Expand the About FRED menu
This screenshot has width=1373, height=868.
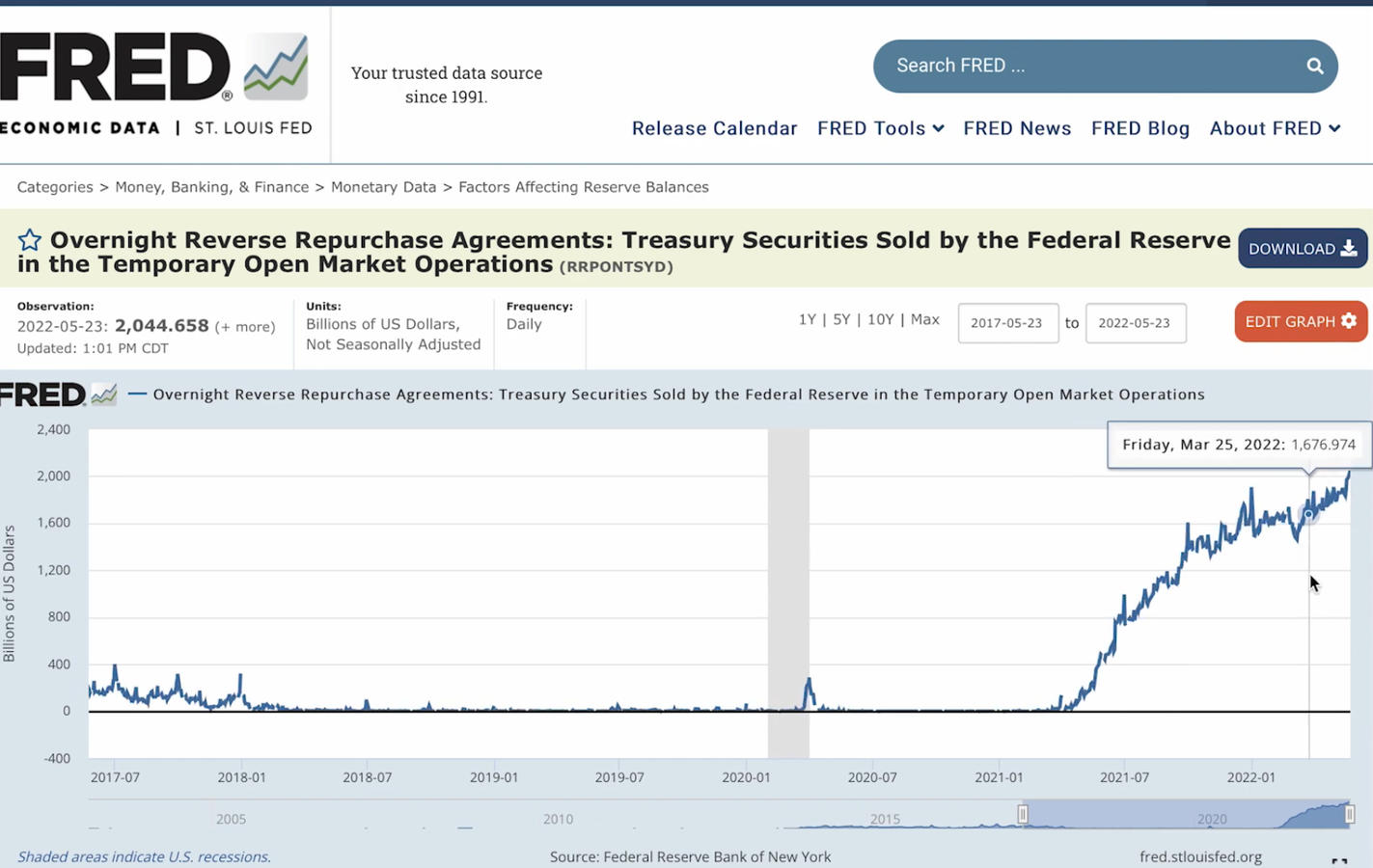[x=1275, y=128]
